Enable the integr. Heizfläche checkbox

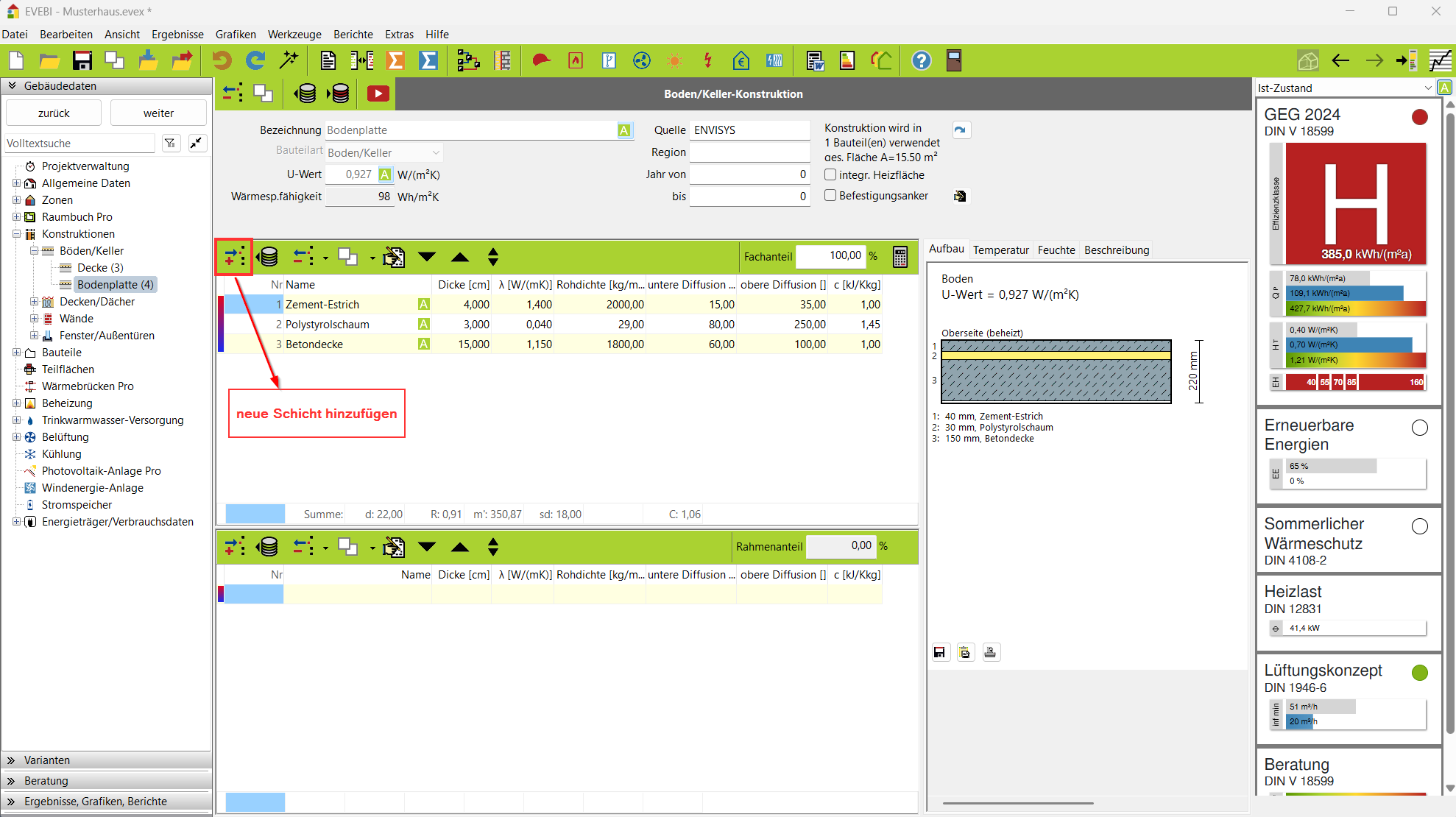tap(830, 175)
